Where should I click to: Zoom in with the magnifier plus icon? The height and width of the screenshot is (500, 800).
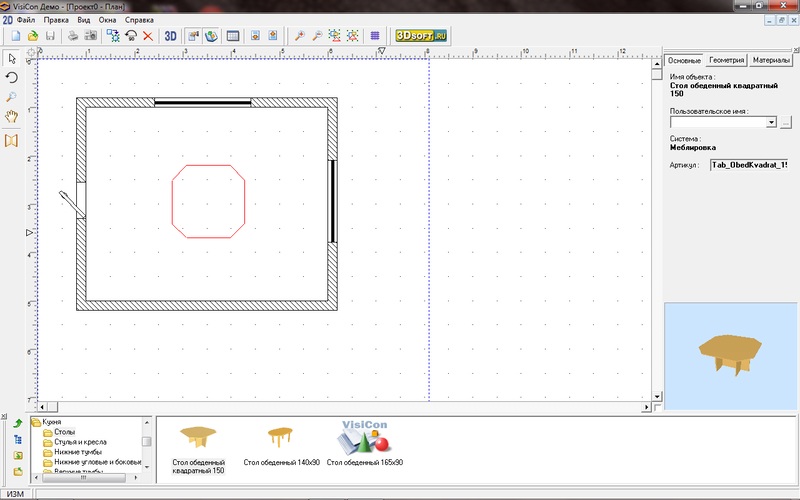coord(300,36)
